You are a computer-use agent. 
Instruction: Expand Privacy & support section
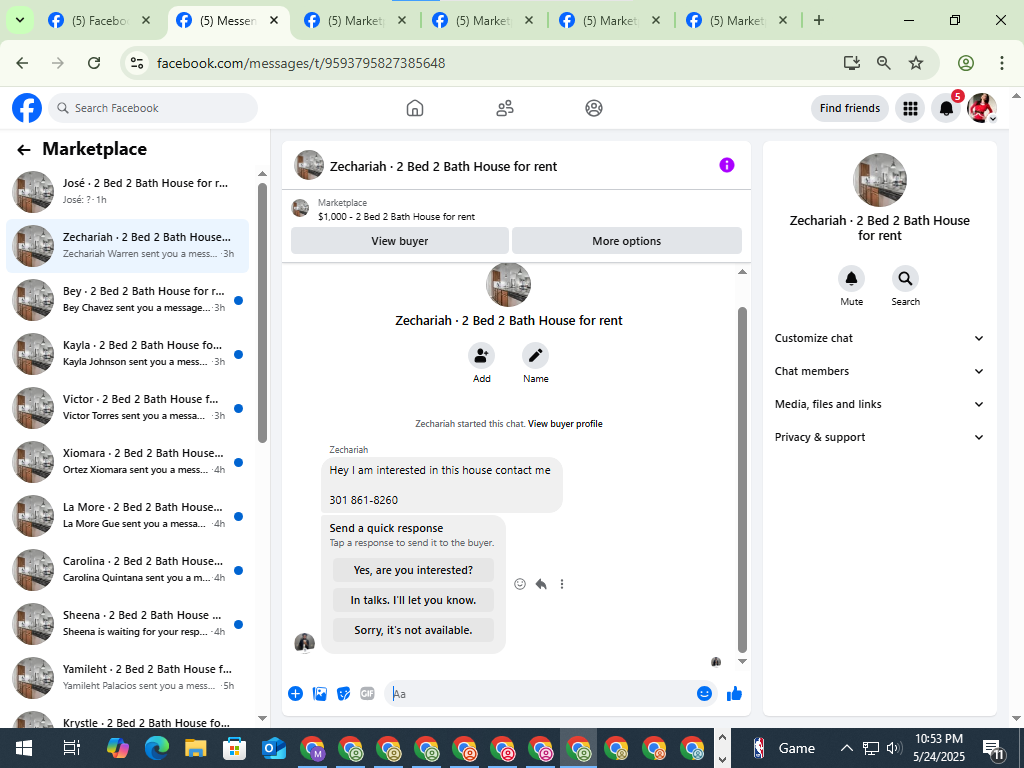[879, 438]
